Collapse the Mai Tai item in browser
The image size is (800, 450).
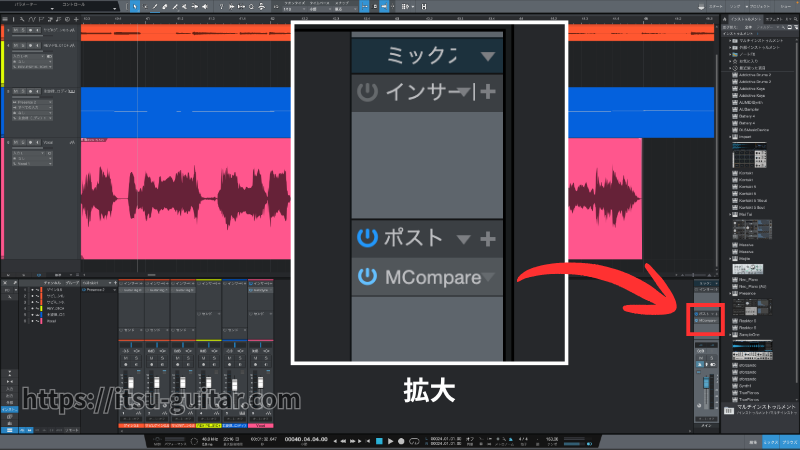point(731,215)
